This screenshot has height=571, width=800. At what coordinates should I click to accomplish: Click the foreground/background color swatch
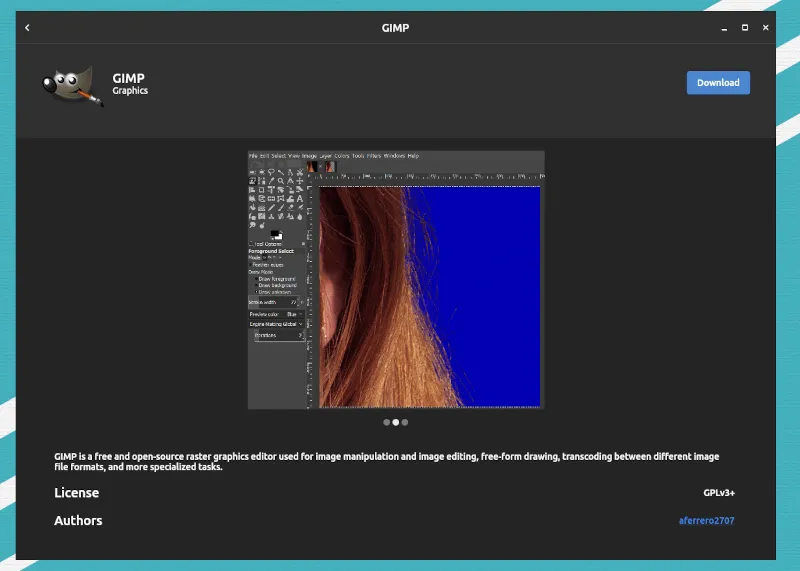[x=276, y=234]
